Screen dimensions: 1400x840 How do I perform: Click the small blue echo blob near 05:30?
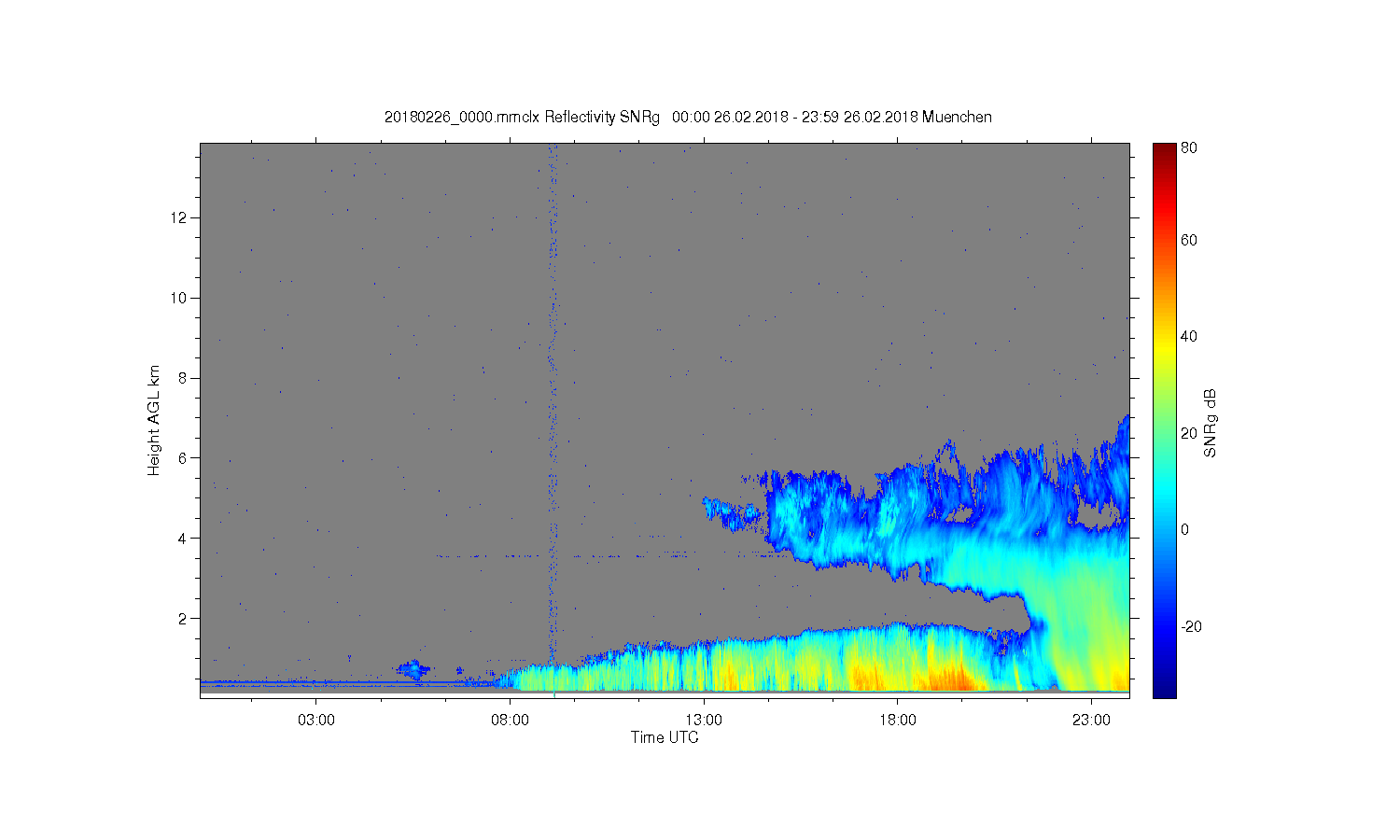pyautogui.click(x=413, y=669)
